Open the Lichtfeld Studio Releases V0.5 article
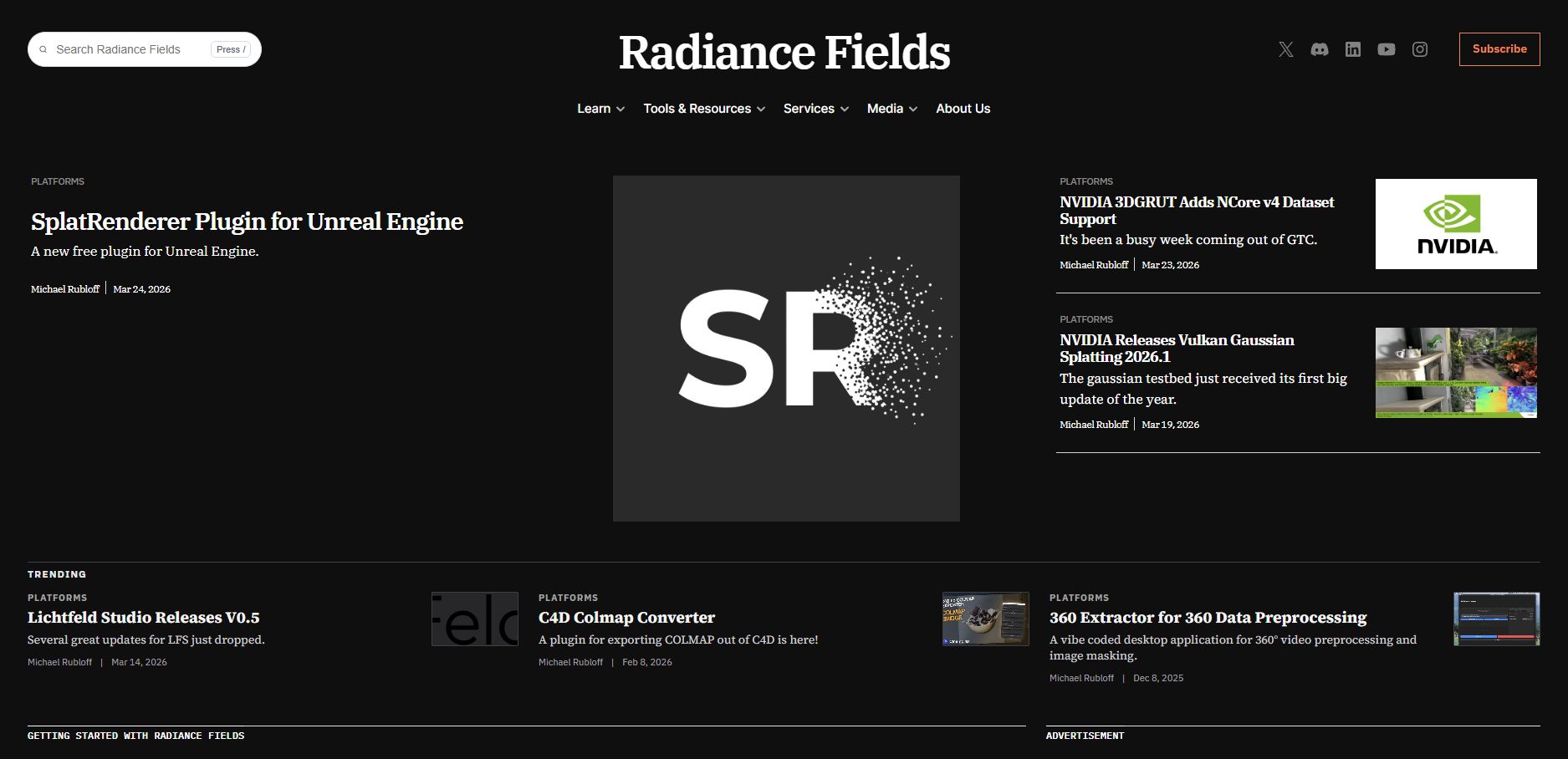 (143, 618)
